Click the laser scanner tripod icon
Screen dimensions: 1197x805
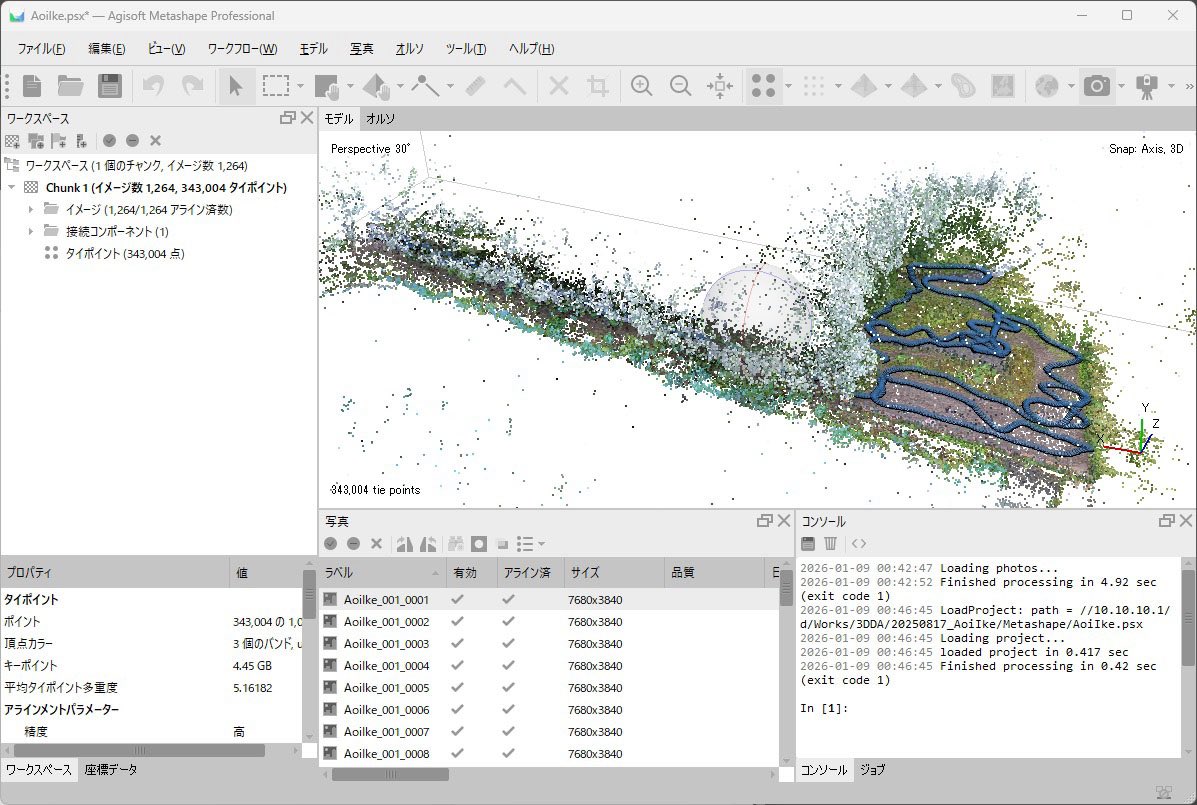click(x=1146, y=85)
